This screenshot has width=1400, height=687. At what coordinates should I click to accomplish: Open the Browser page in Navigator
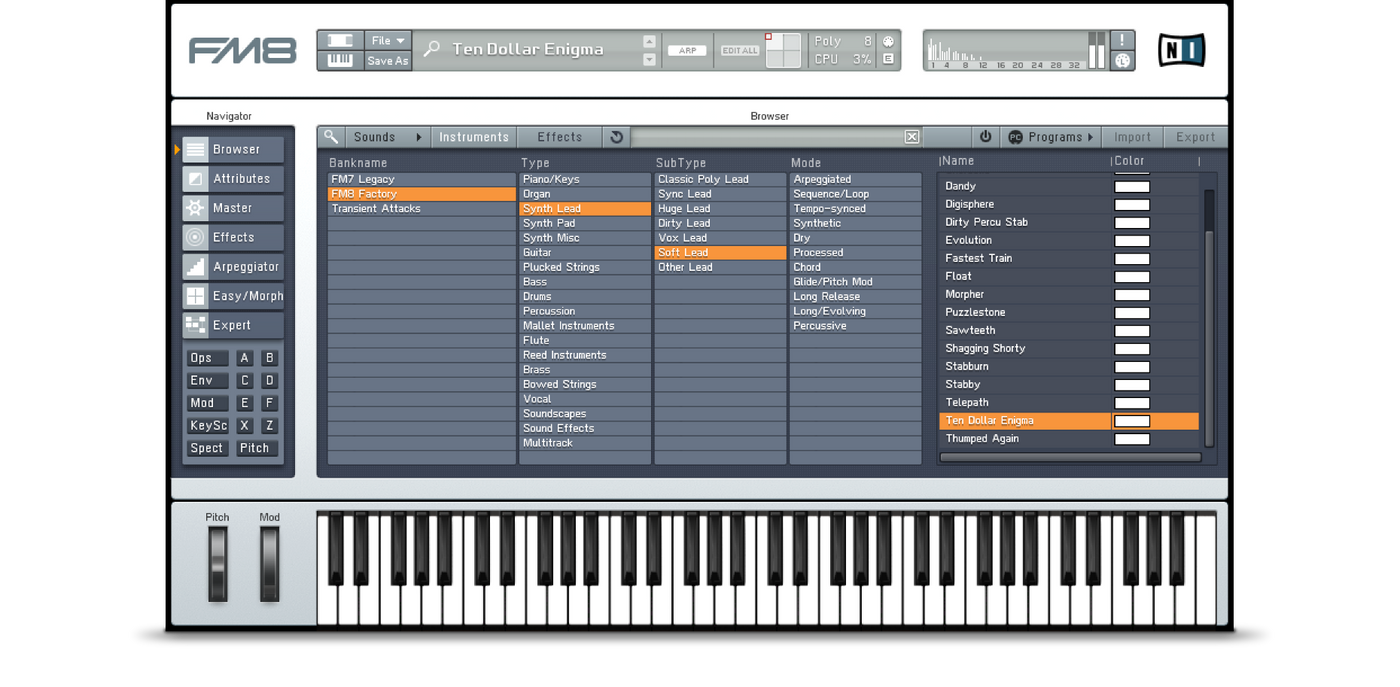click(x=233, y=150)
